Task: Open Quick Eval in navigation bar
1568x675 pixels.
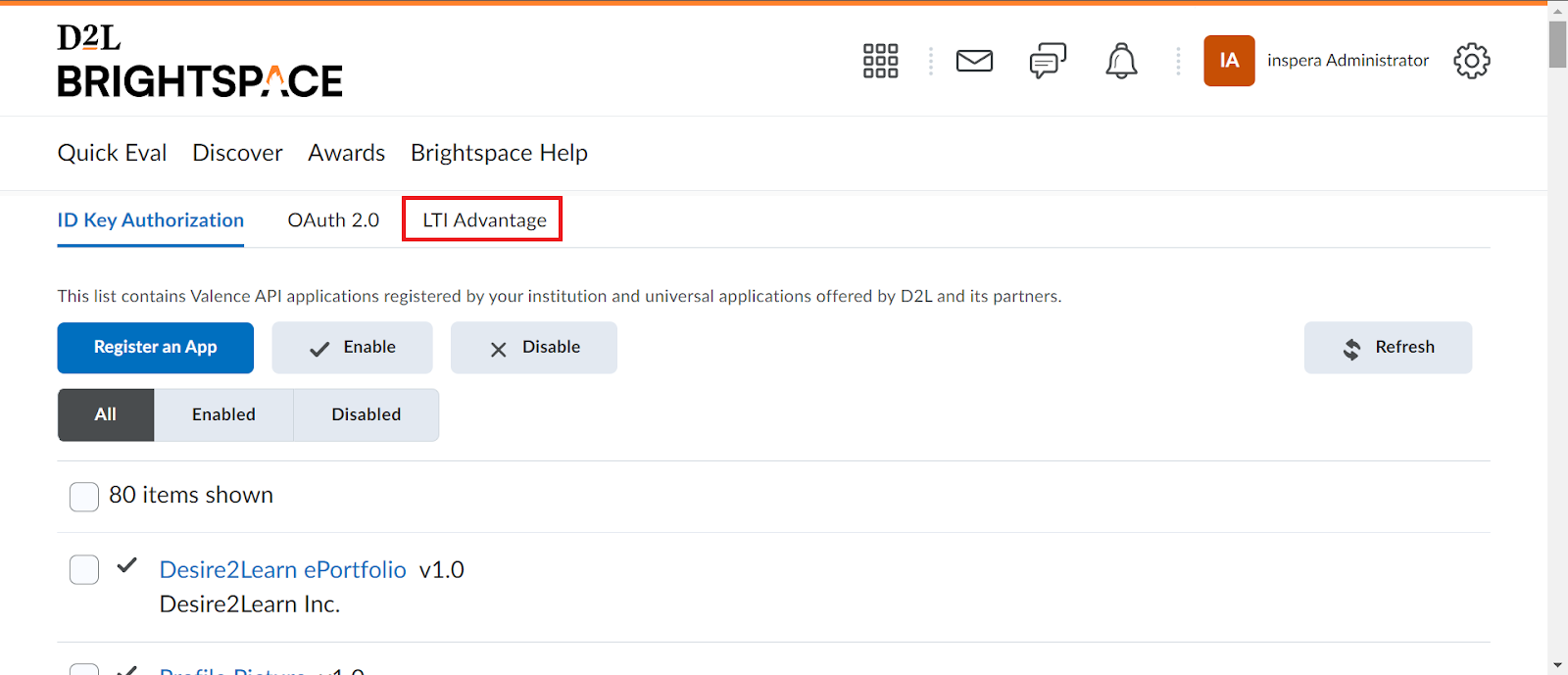Action: [112, 153]
